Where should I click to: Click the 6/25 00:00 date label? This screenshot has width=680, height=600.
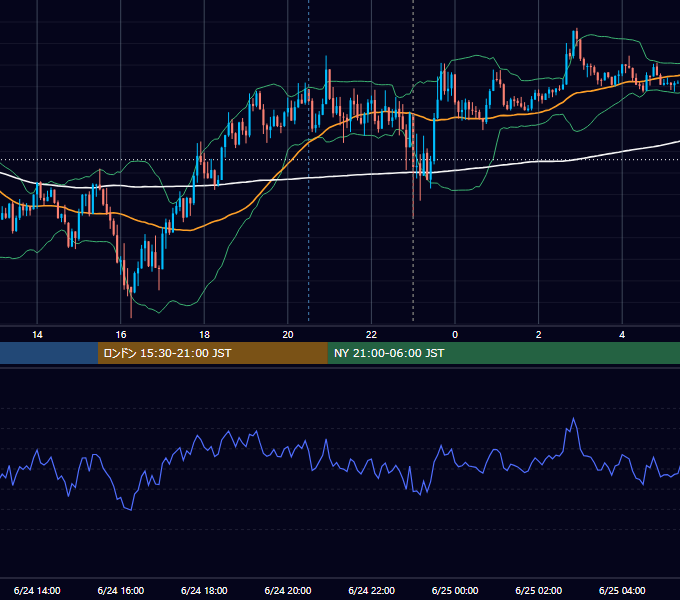(455, 590)
